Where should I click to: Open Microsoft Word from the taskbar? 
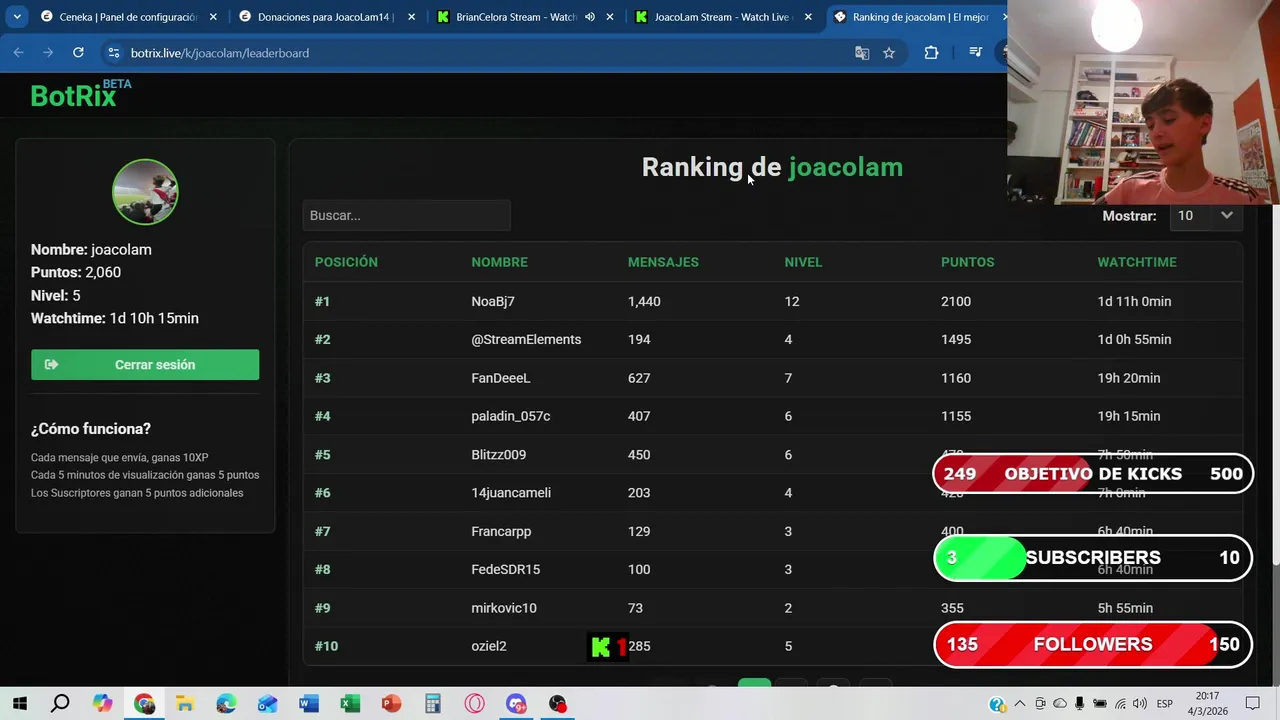click(309, 704)
